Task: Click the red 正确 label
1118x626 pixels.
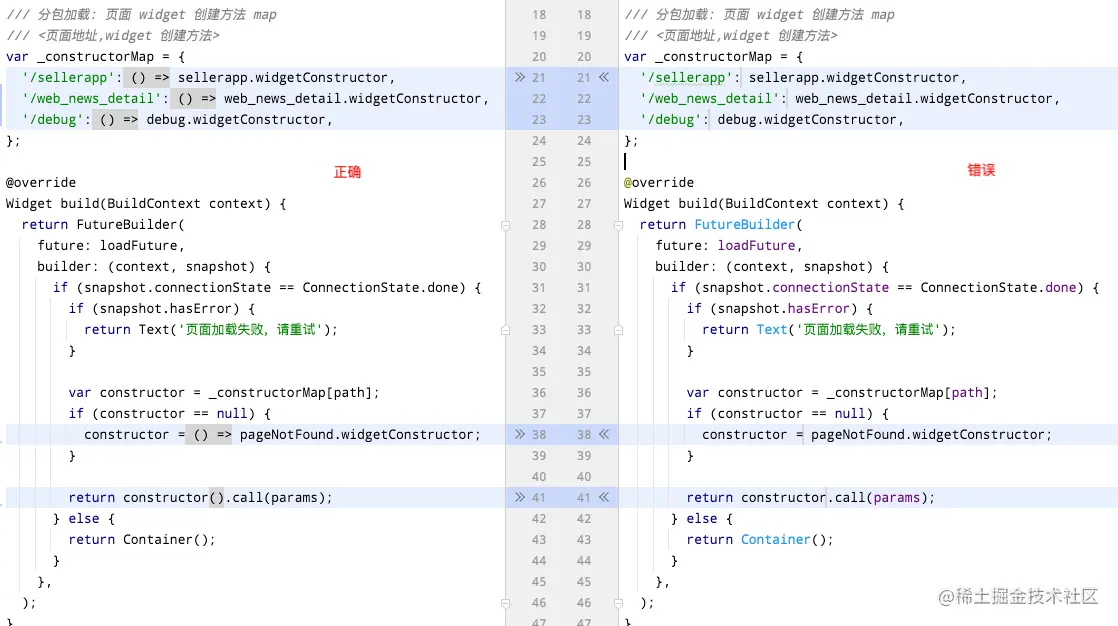Action: pos(347,172)
